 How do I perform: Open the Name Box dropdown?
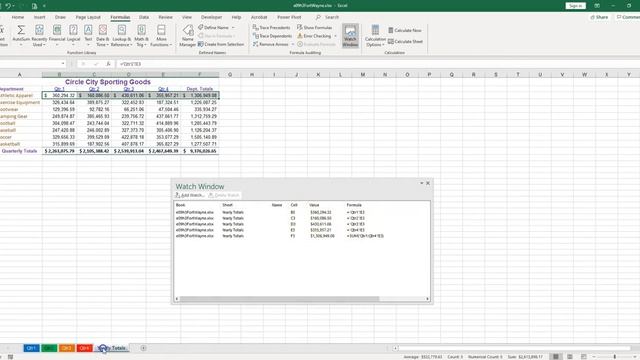(63, 64)
